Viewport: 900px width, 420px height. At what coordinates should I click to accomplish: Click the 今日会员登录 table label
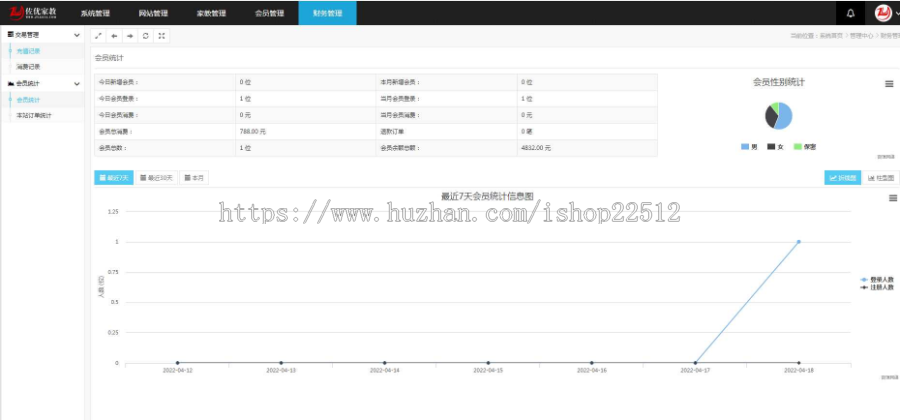[118, 99]
